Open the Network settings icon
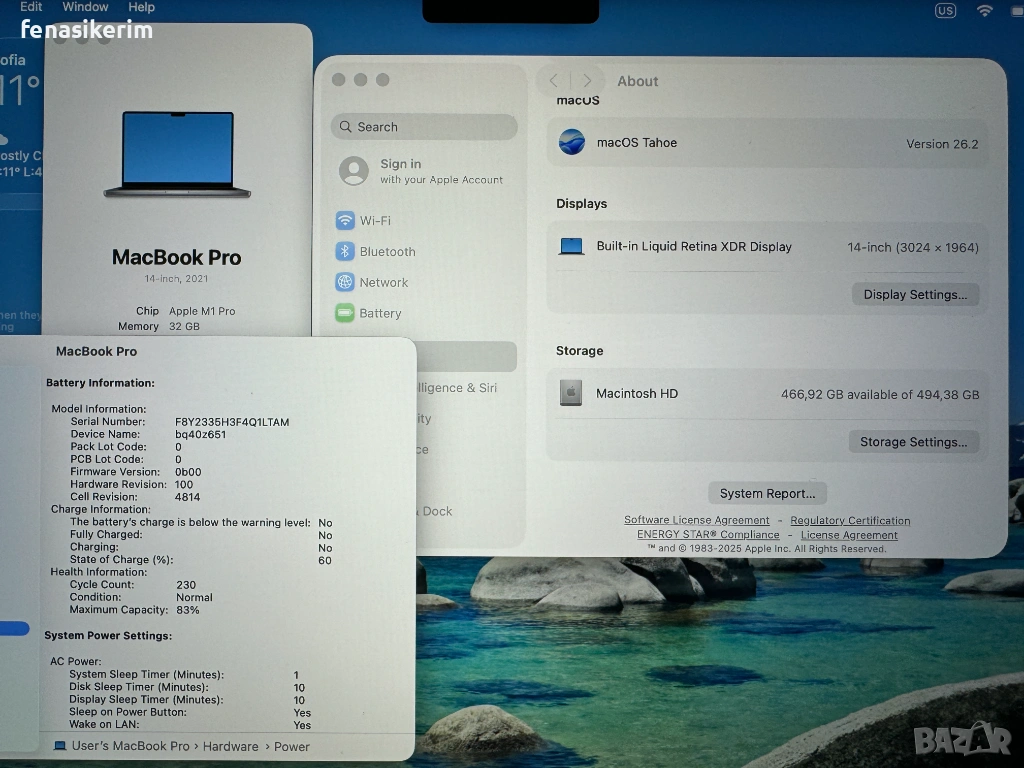The image size is (1024, 768). tap(345, 283)
